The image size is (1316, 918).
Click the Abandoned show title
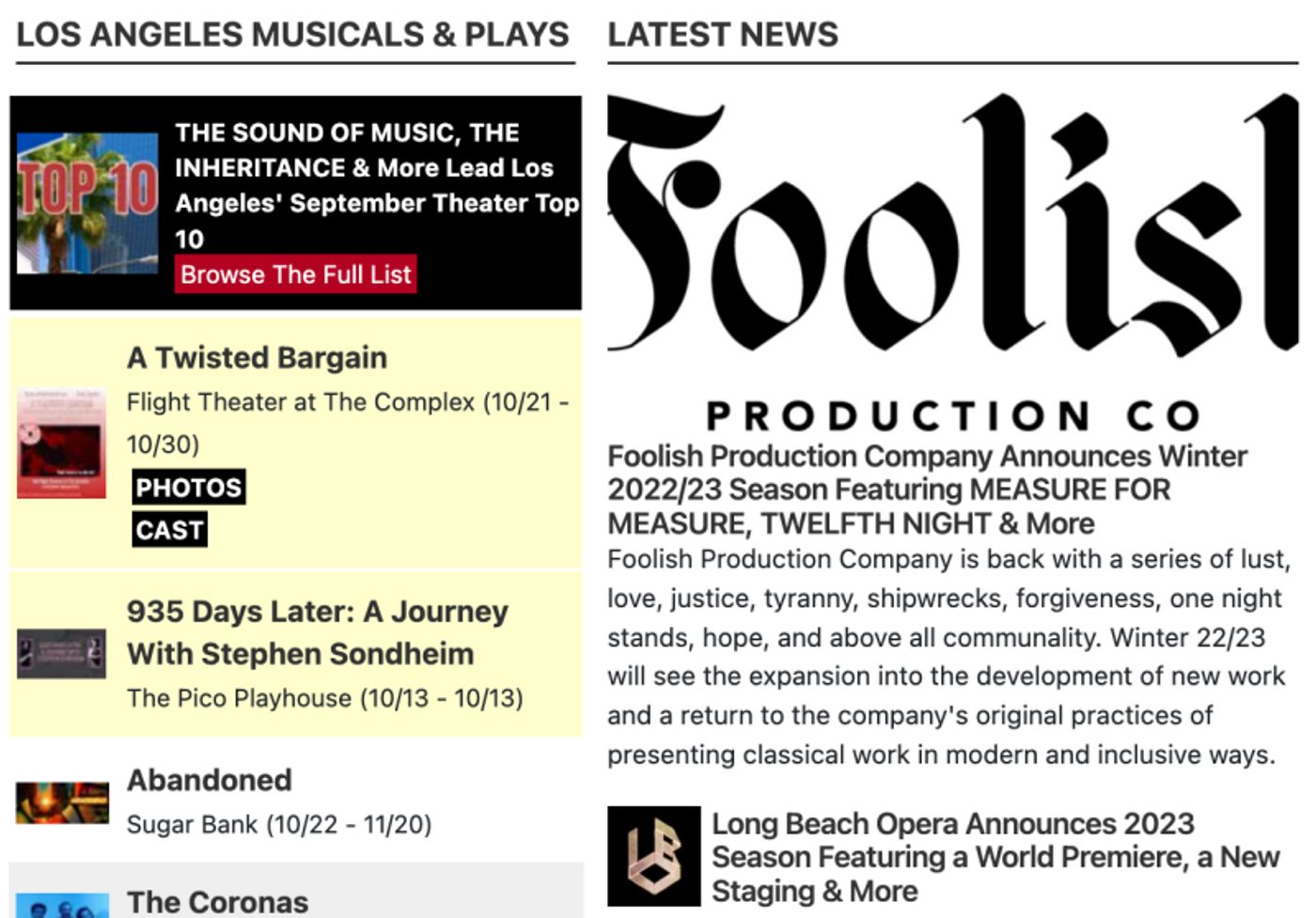tap(210, 780)
